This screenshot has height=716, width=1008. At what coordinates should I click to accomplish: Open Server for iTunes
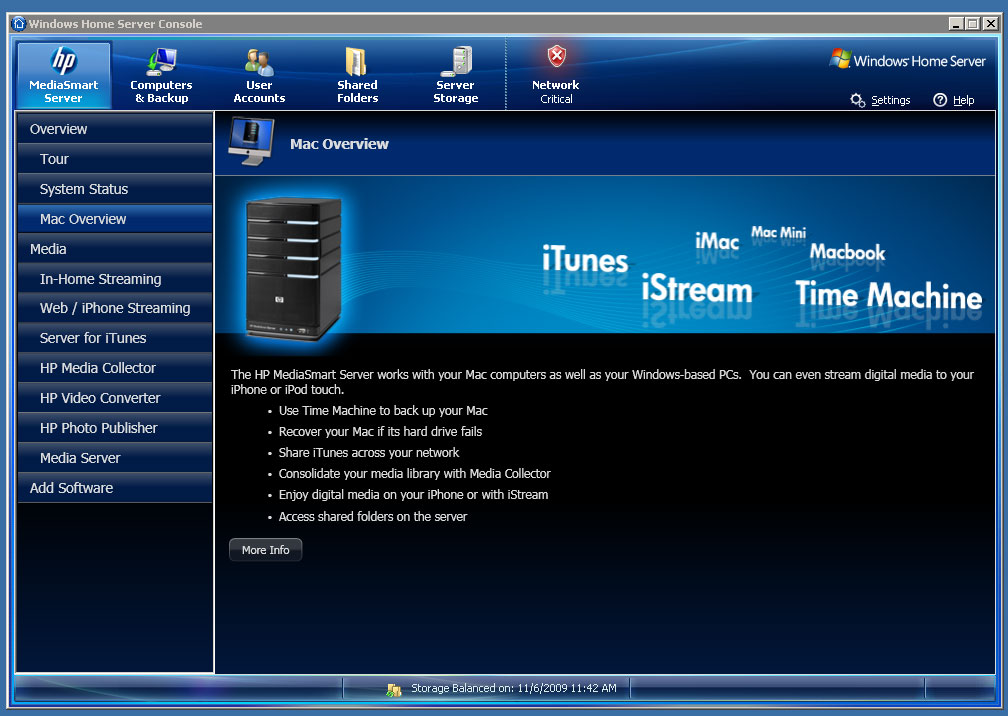pyautogui.click(x=114, y=338)
